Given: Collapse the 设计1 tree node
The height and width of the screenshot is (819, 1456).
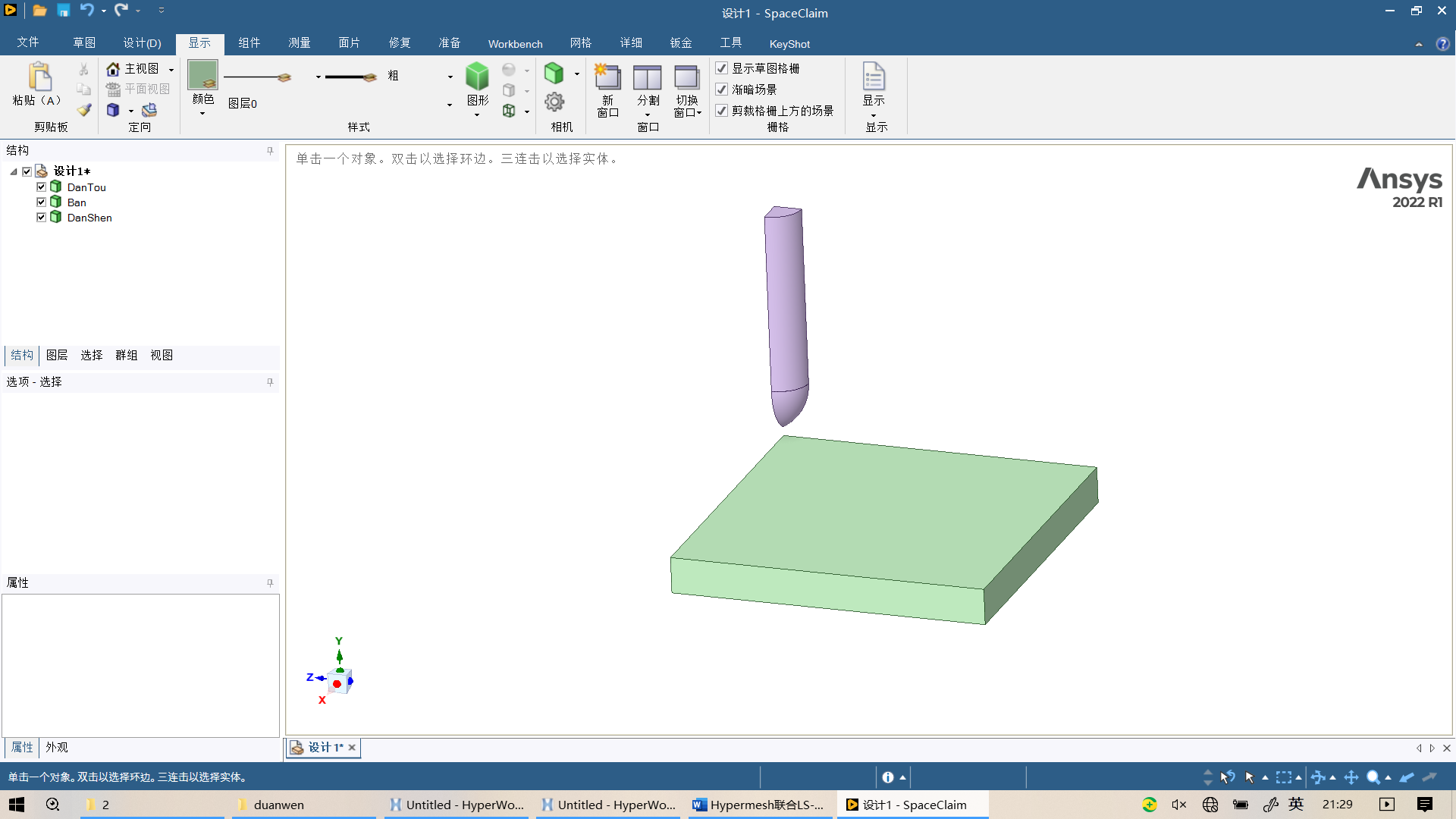Looking at the screenshot, I should [x=14, y=171].
